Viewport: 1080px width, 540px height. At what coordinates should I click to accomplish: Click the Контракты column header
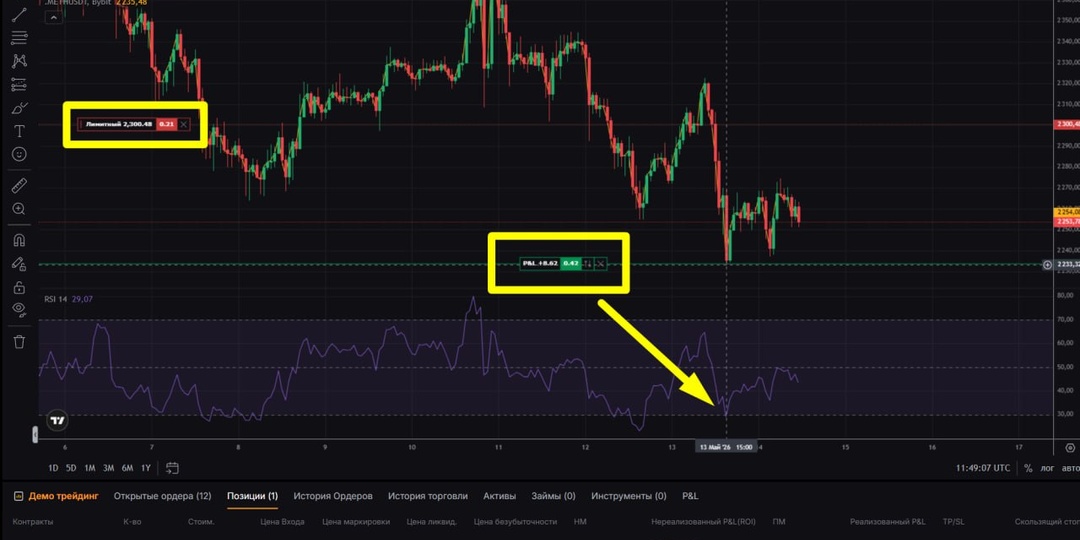[x=32, y=522]
